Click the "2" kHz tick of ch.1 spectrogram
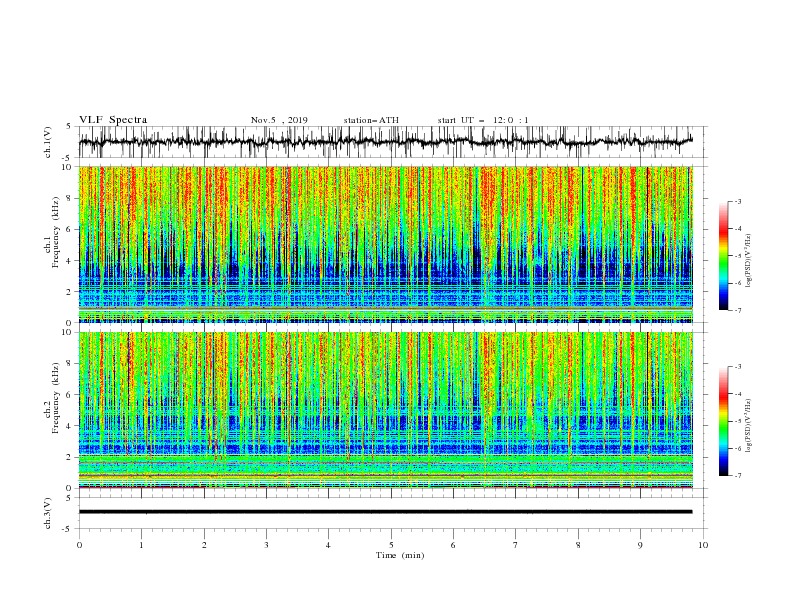Image resolution: width=792 pixels, height=612 pixels. [70, 291]
